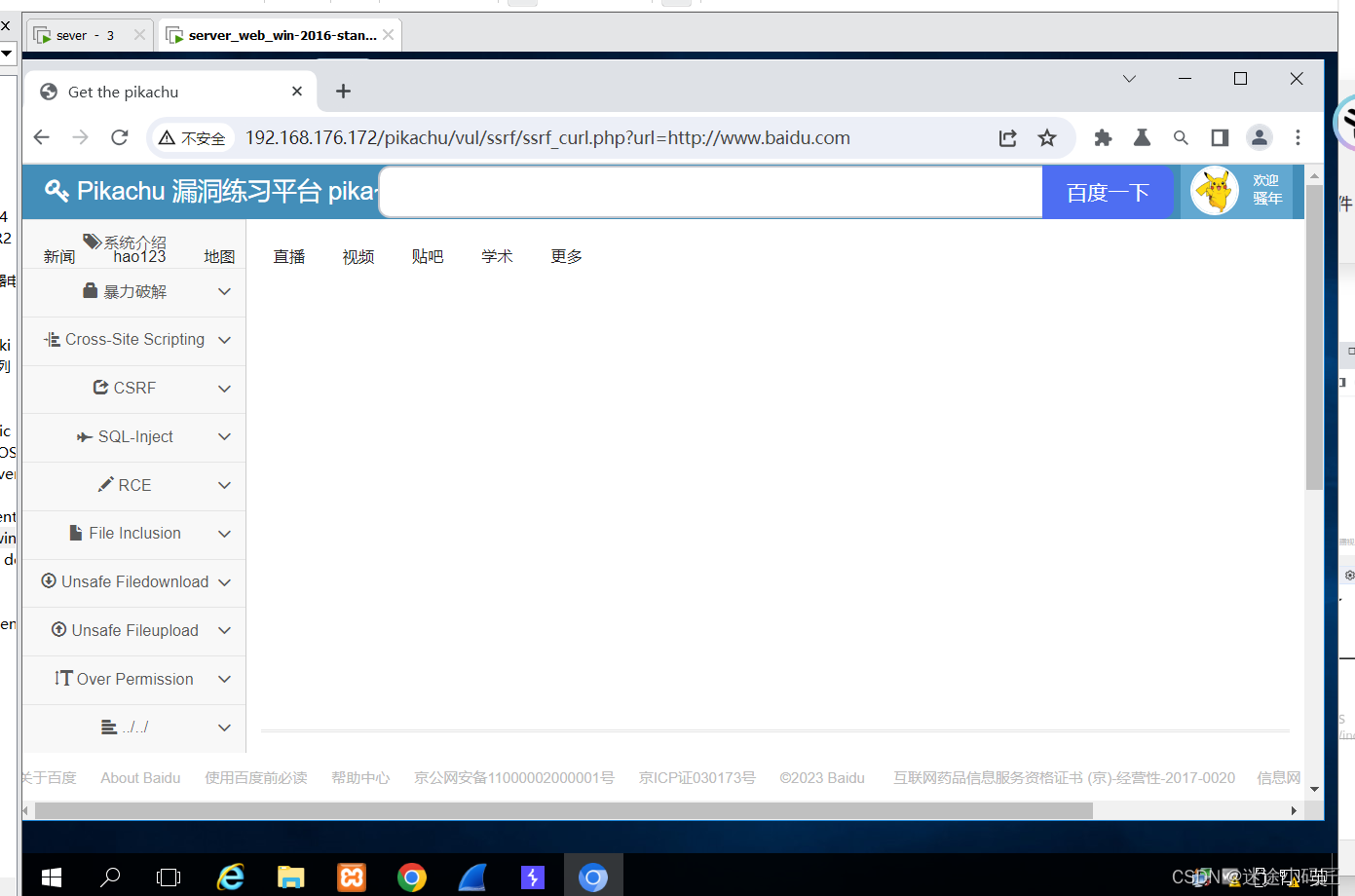Close the Get the pikachu tab
Screen dimensions: 1355x896
point(297,92)
